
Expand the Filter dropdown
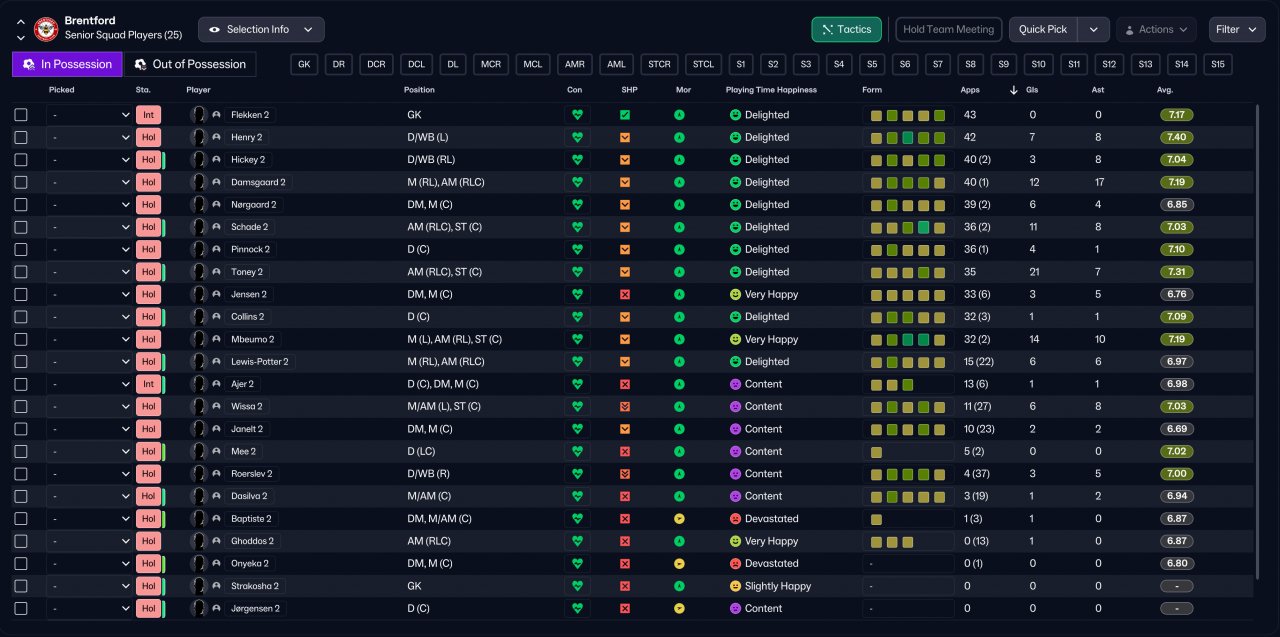coord(1236,29)
